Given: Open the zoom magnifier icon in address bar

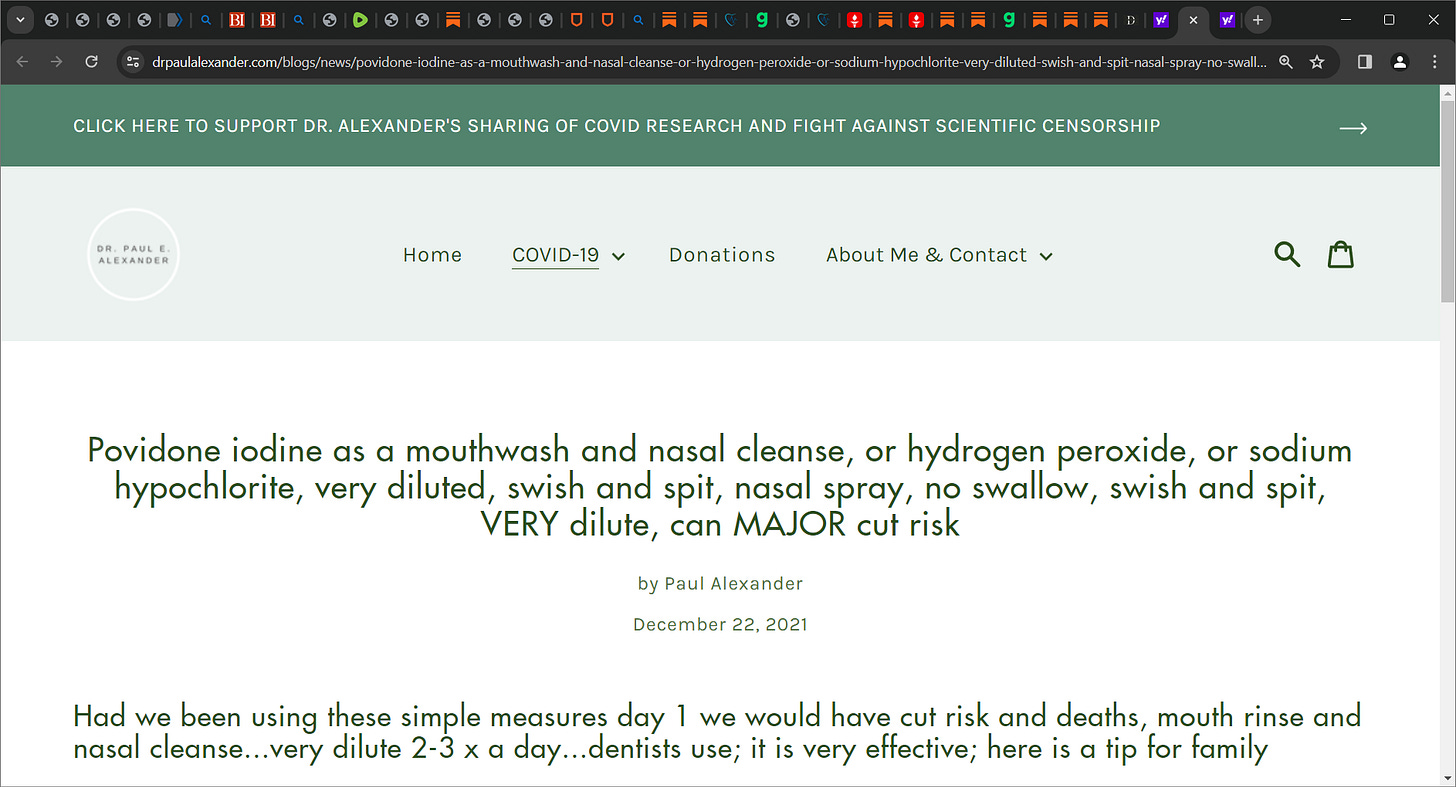Looking at the screenshot, I should 1286,62.
